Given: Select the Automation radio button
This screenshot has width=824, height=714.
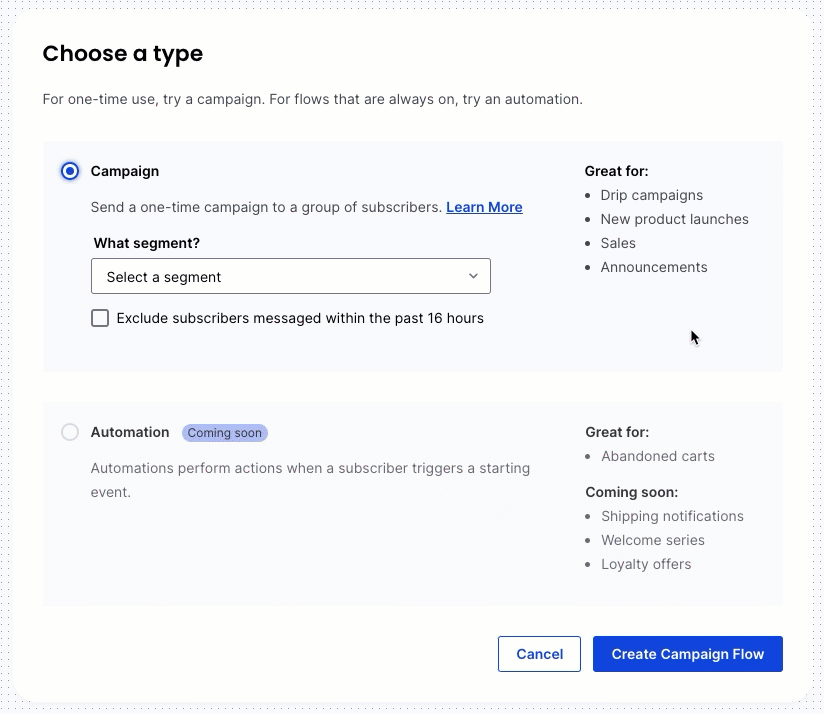Looking at the screenshot, I should point(70,432).
